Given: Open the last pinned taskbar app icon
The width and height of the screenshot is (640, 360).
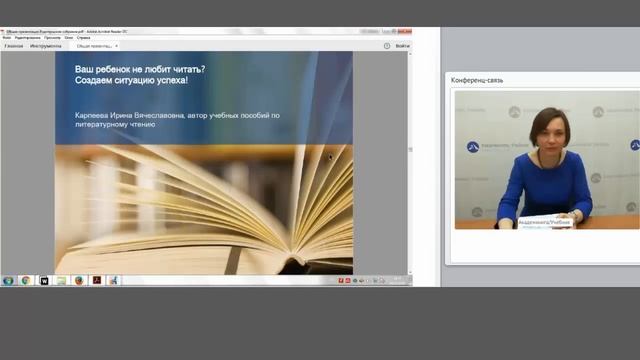Looking at the screenshot, I should point(114,280).
